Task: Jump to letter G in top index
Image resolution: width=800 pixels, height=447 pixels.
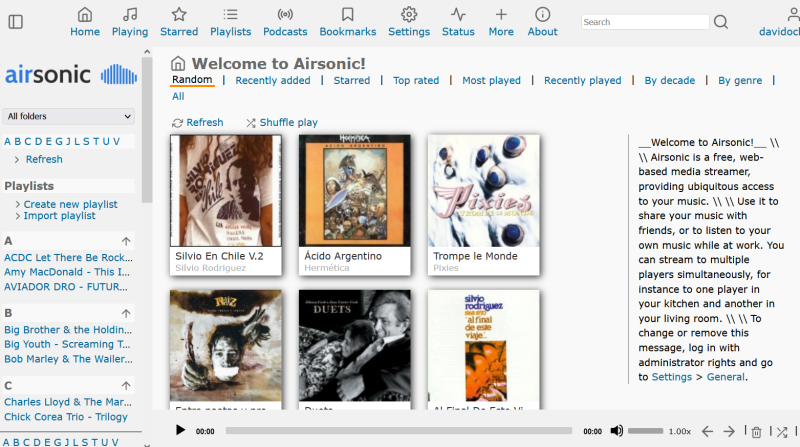Action: tap(59, 141)
